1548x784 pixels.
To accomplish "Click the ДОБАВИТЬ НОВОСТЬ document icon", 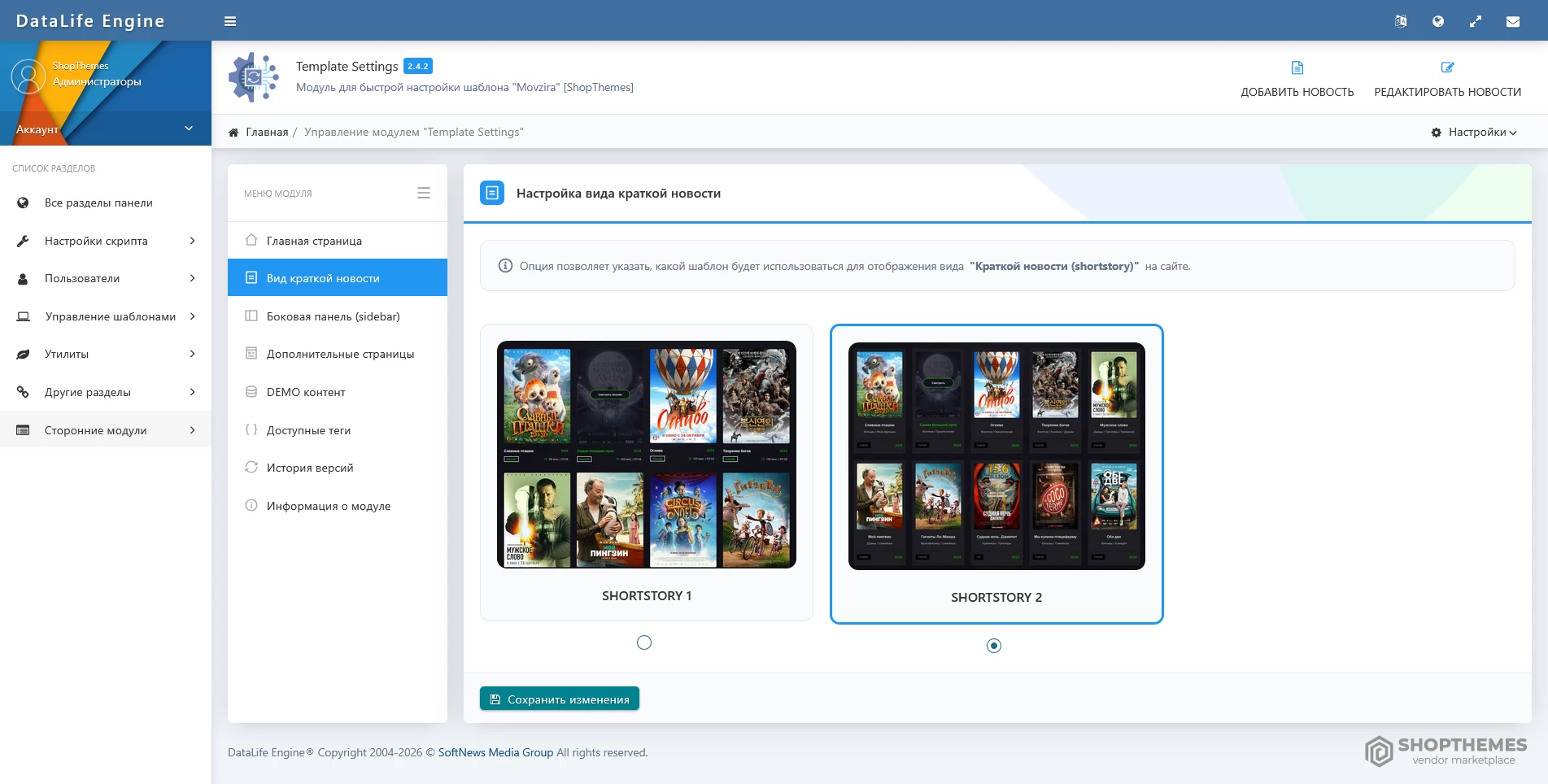I will pos(1297,68).
